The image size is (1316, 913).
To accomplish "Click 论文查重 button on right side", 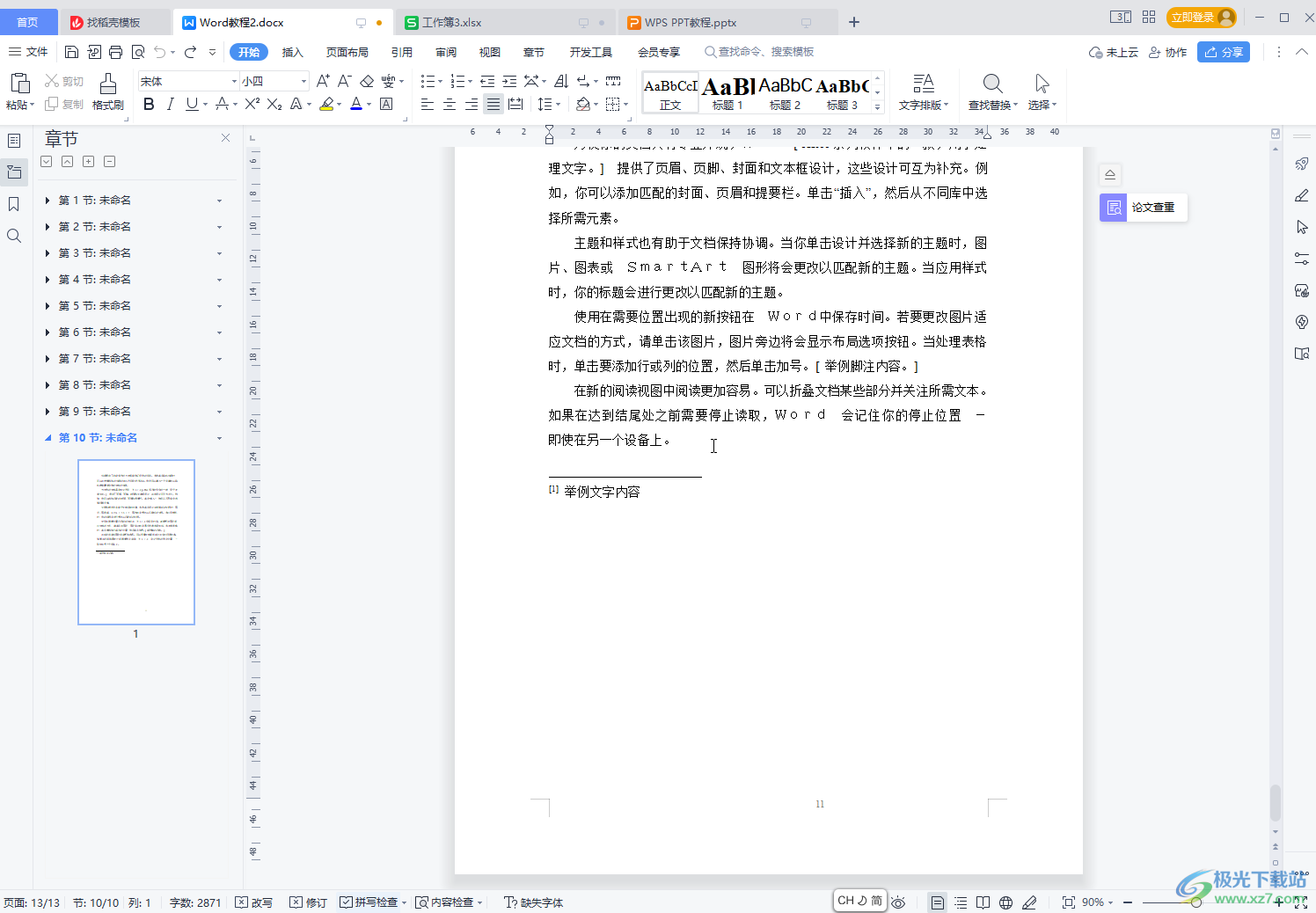I will [1144, 208].
